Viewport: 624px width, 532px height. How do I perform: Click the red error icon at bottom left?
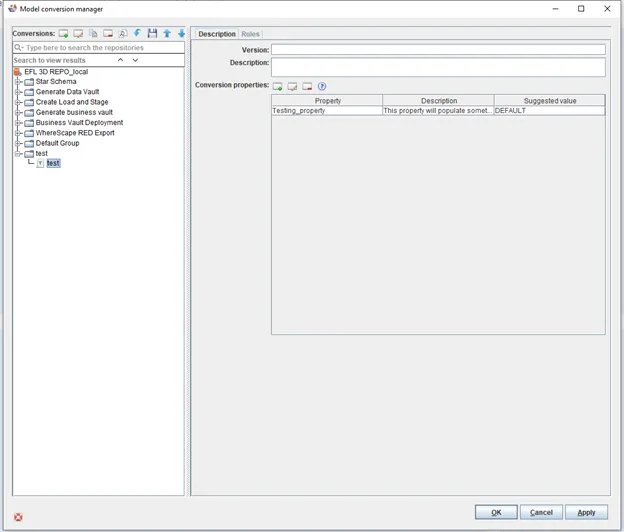18,517
